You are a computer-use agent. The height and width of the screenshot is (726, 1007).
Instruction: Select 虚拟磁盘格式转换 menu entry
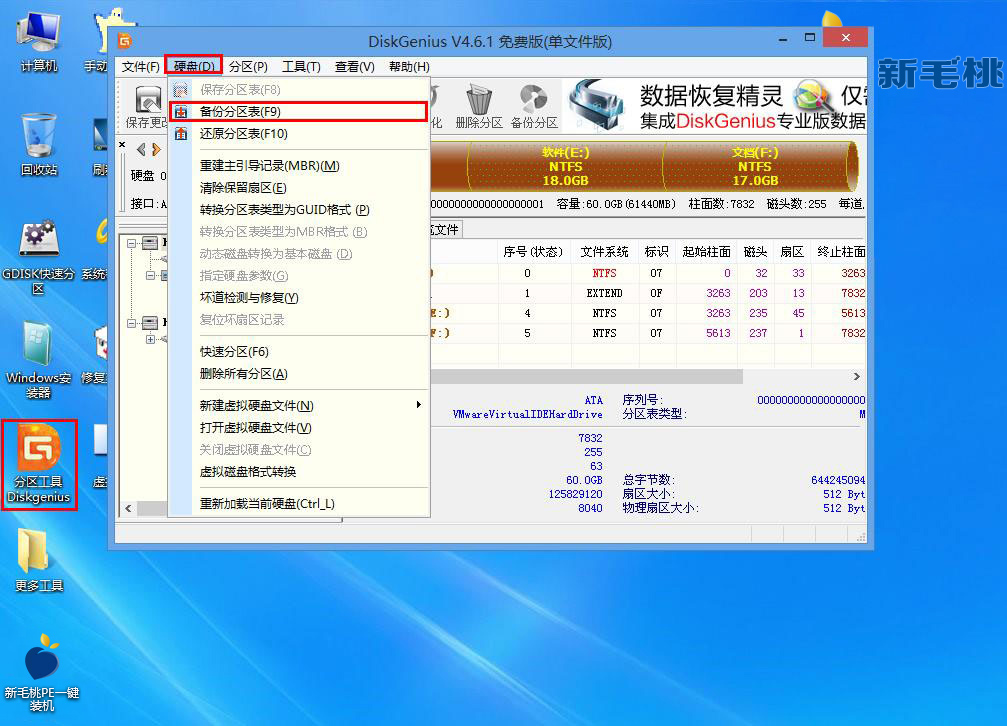click(299, 472)
